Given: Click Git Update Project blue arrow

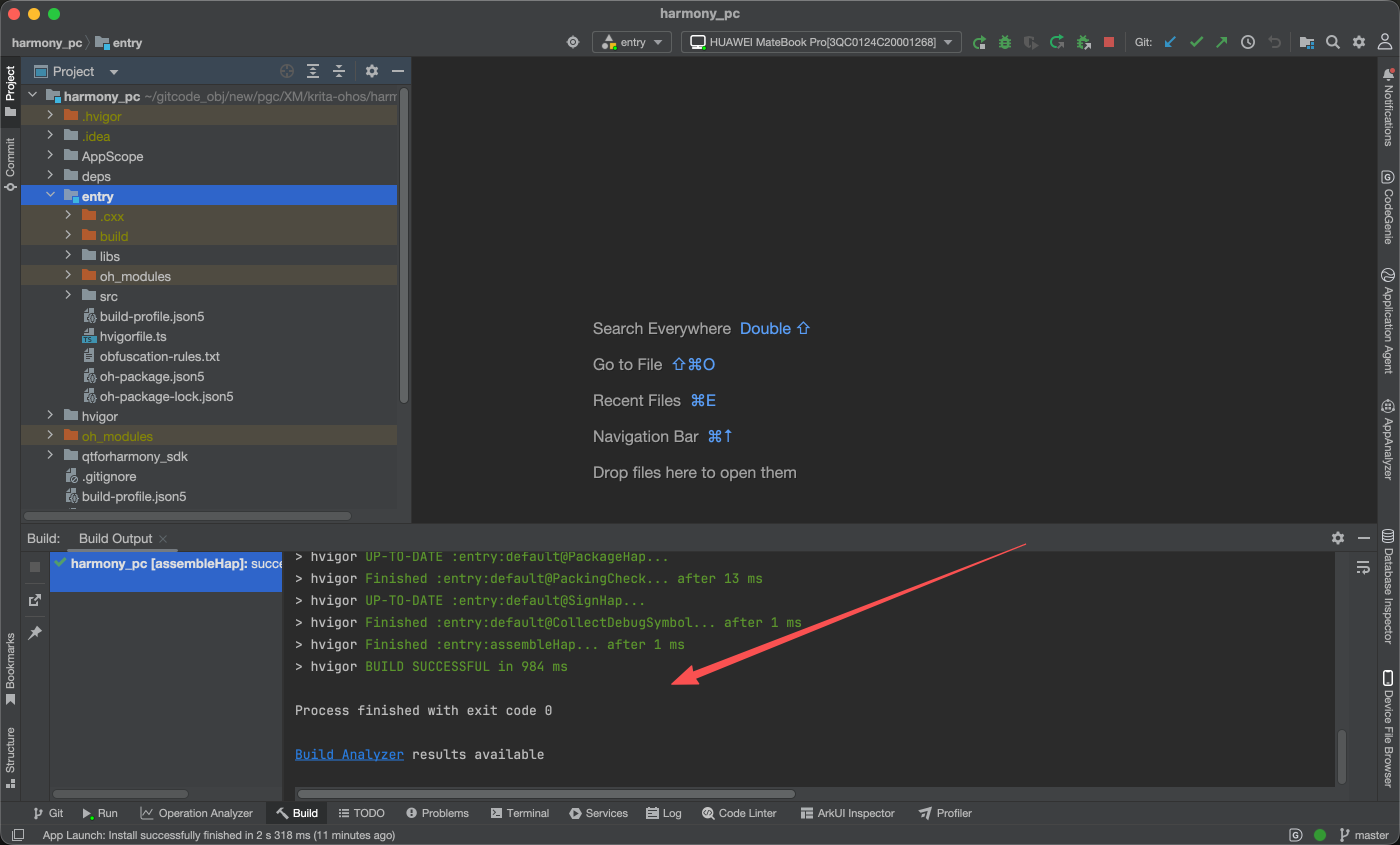Looking at the screenshot, I should coord(1169,42).
